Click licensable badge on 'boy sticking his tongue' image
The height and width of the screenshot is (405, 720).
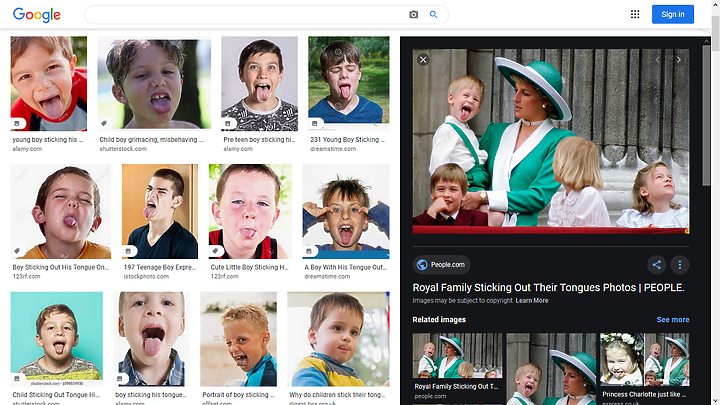pos(120,378)
